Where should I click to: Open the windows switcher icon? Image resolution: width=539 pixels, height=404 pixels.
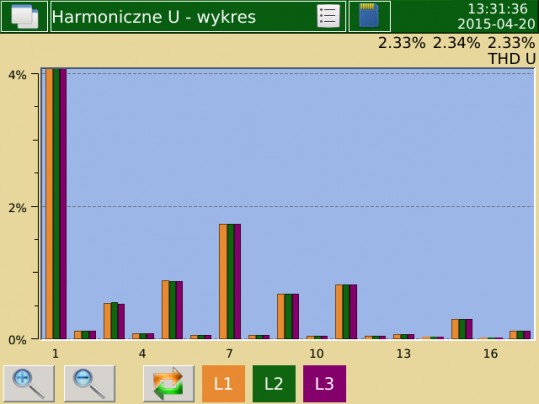click(x=24, y=17)
